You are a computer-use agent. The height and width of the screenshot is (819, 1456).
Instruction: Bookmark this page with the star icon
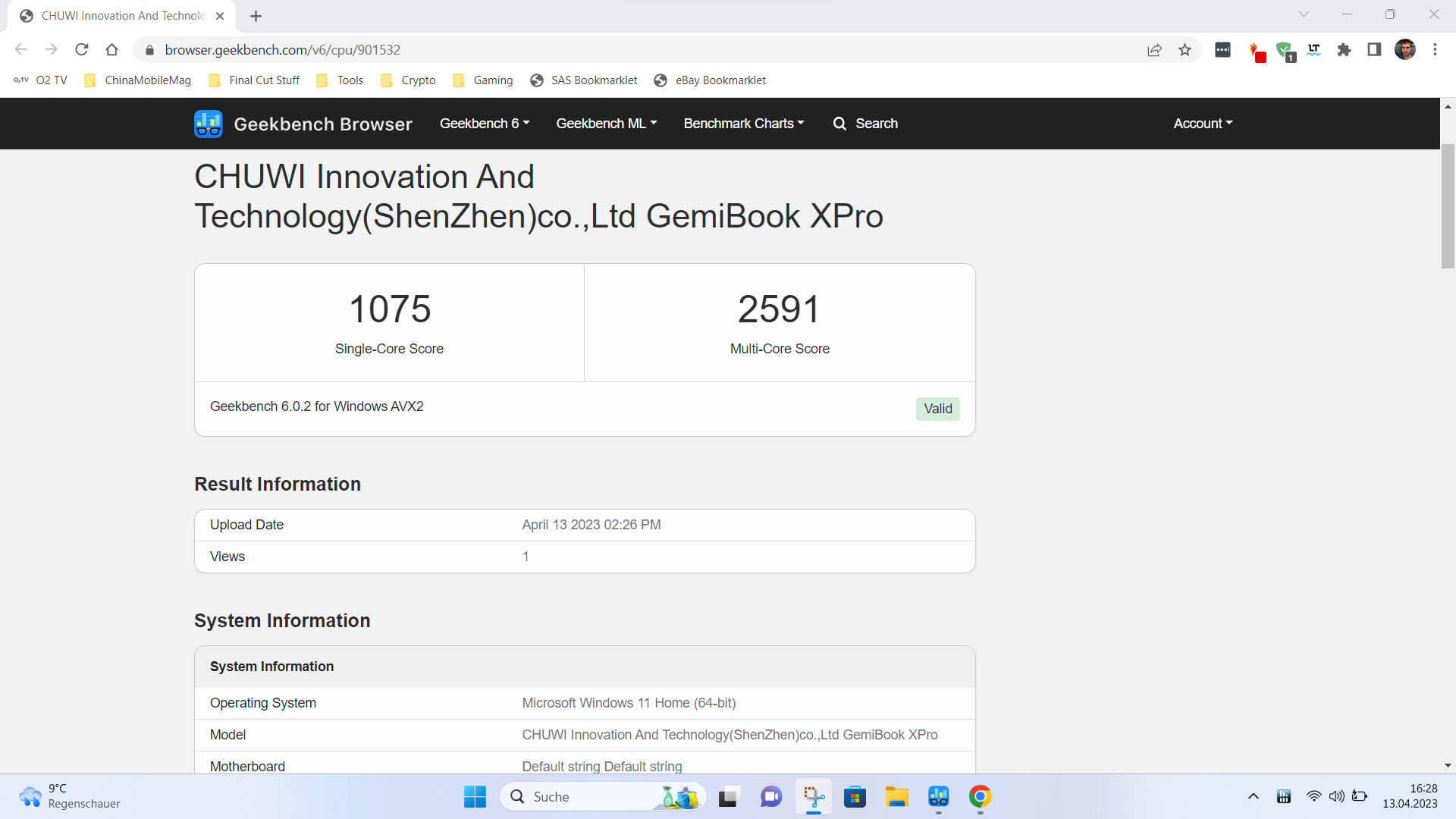point(1185,50)
